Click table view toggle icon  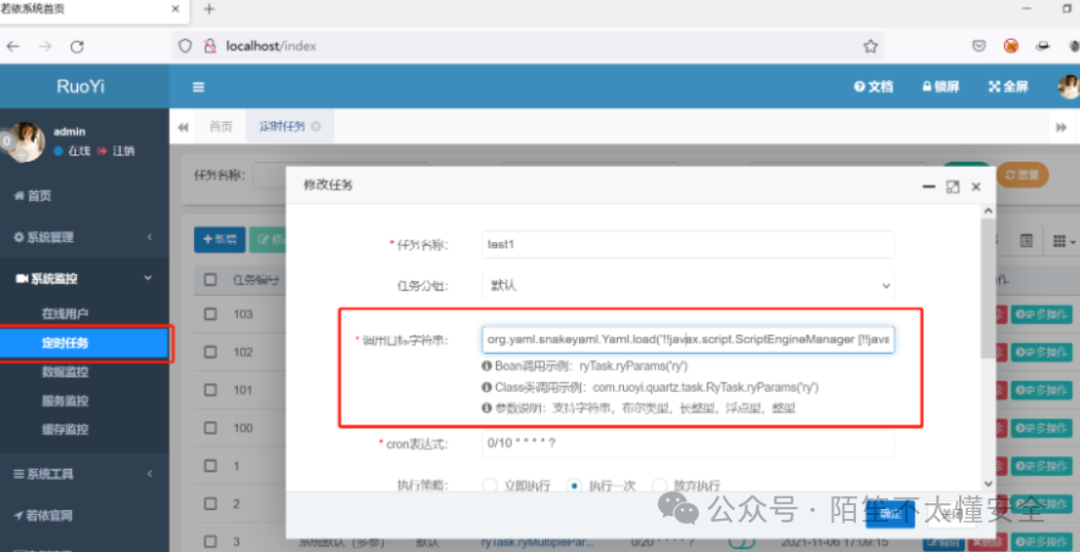tap(1026, 241)
